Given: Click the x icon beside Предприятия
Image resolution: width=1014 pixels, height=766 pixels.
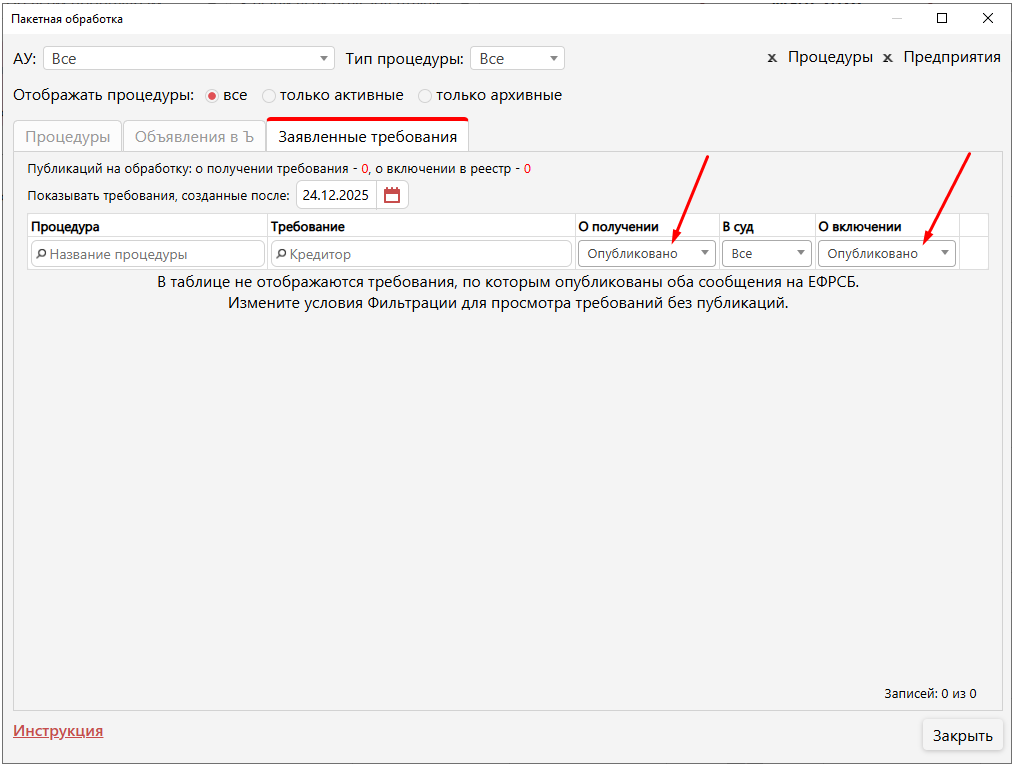Looking at the screenshot, I should (887, 58).
